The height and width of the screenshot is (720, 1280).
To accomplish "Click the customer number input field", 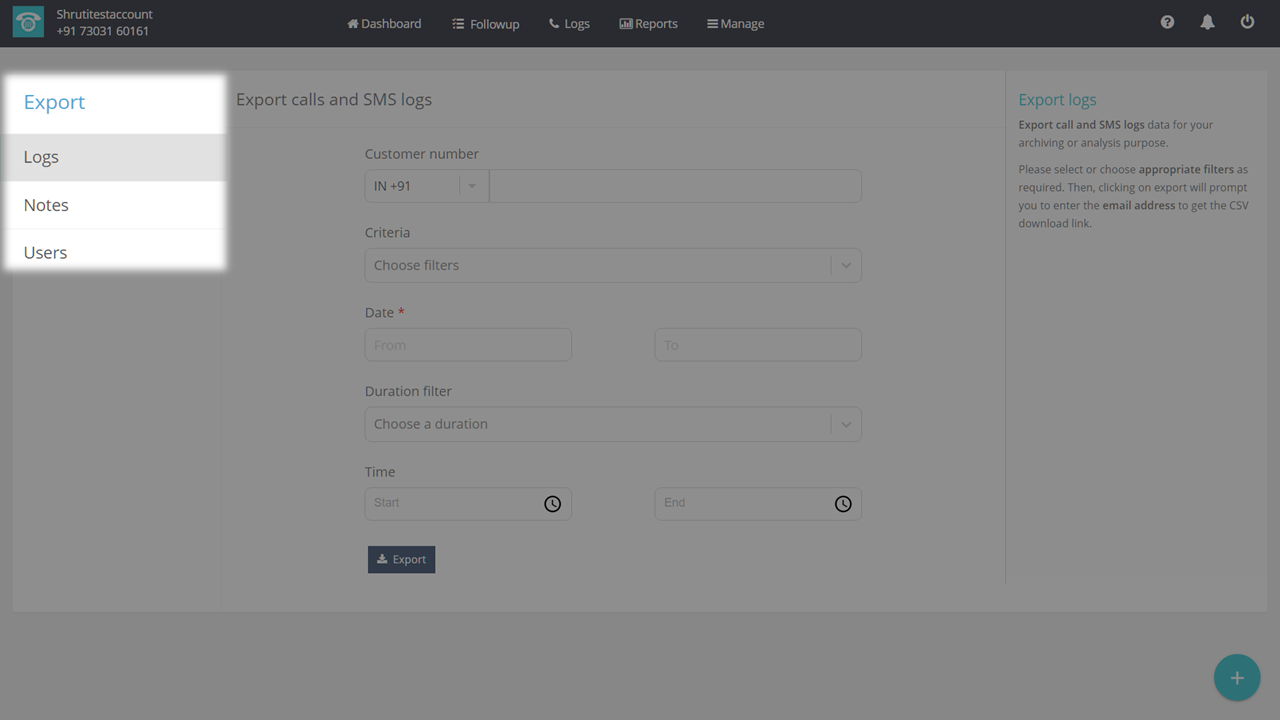I will 675,186.
